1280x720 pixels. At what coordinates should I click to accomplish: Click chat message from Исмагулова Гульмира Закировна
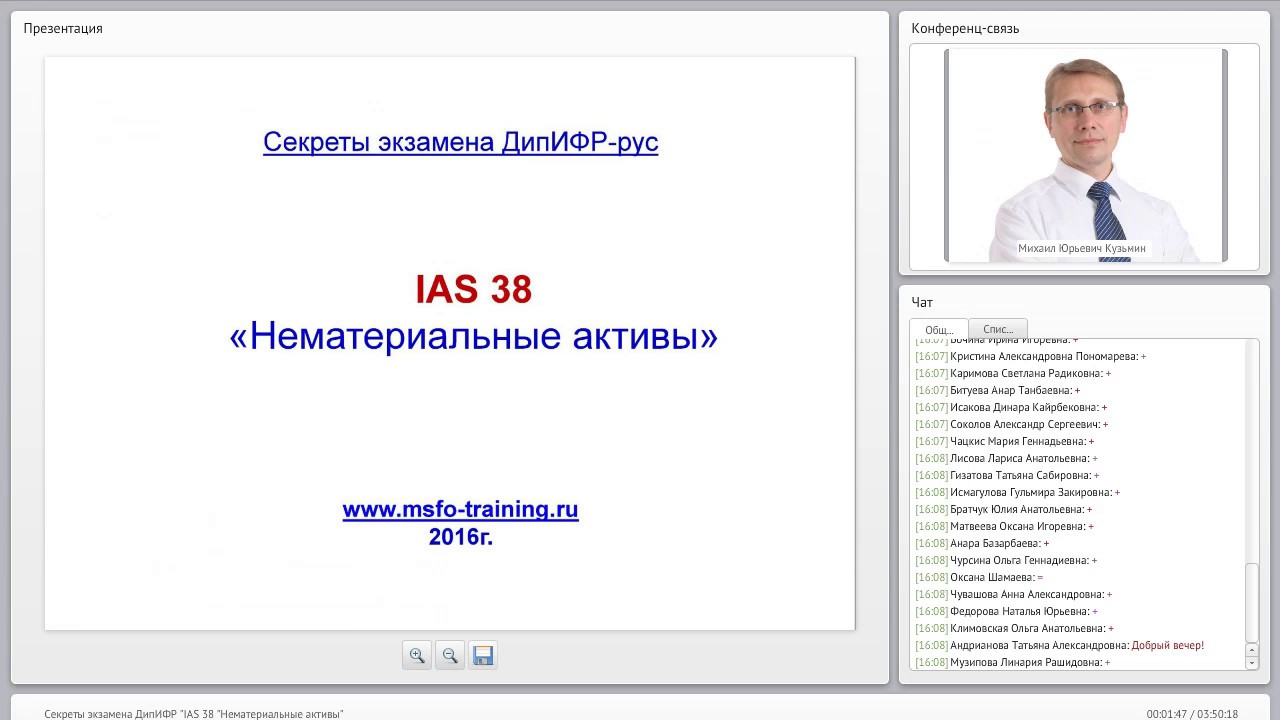point(1017,492)
